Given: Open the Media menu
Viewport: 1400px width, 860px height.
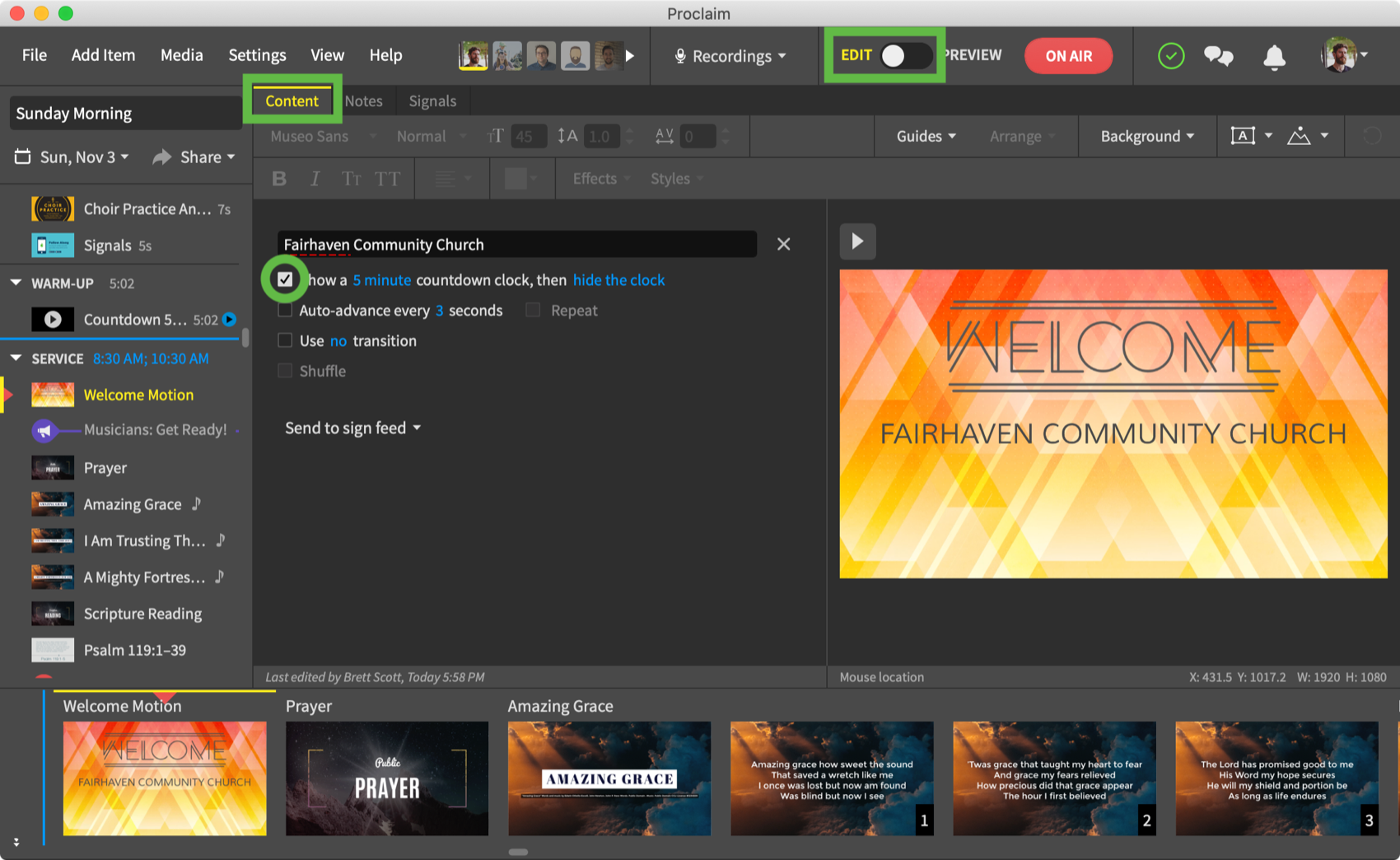Looking at the screenshot, I should [x=181, y=55].
